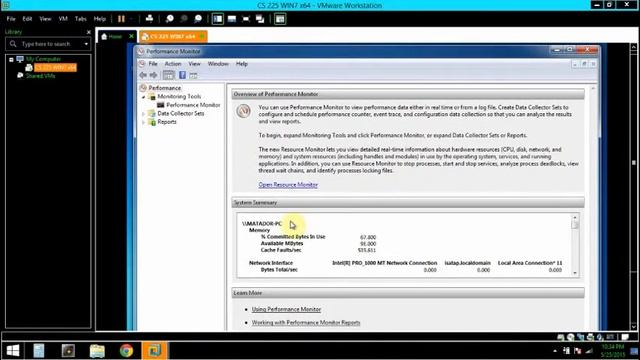Click the printer device icon in VMware status bar
640x360 pixels.
(590, 337)
